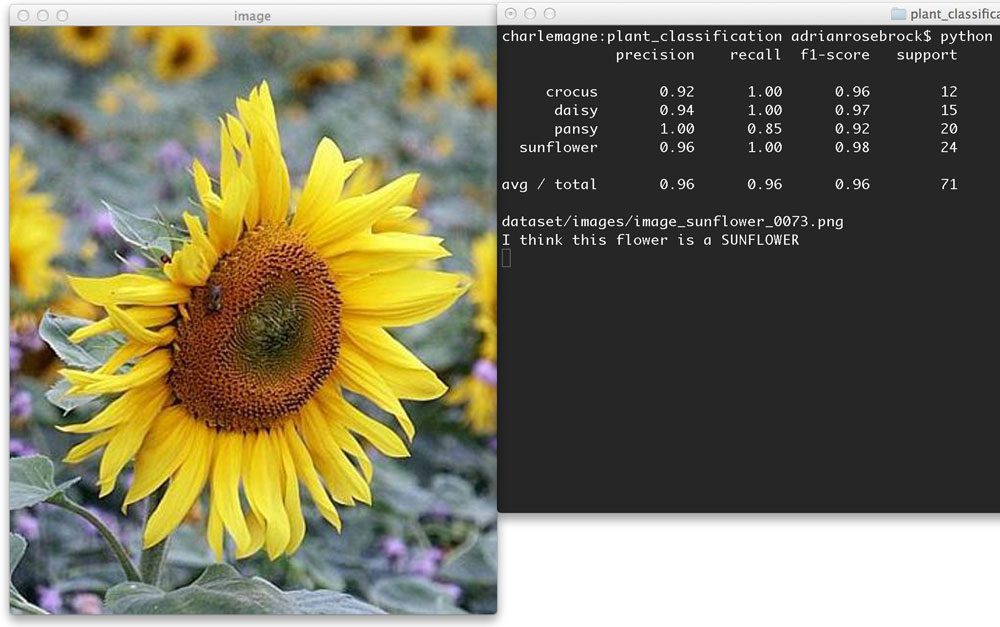The image size is (1000, 627).
Task: Click crocus precision value 0.92
Action: click(x=677, y=92)
